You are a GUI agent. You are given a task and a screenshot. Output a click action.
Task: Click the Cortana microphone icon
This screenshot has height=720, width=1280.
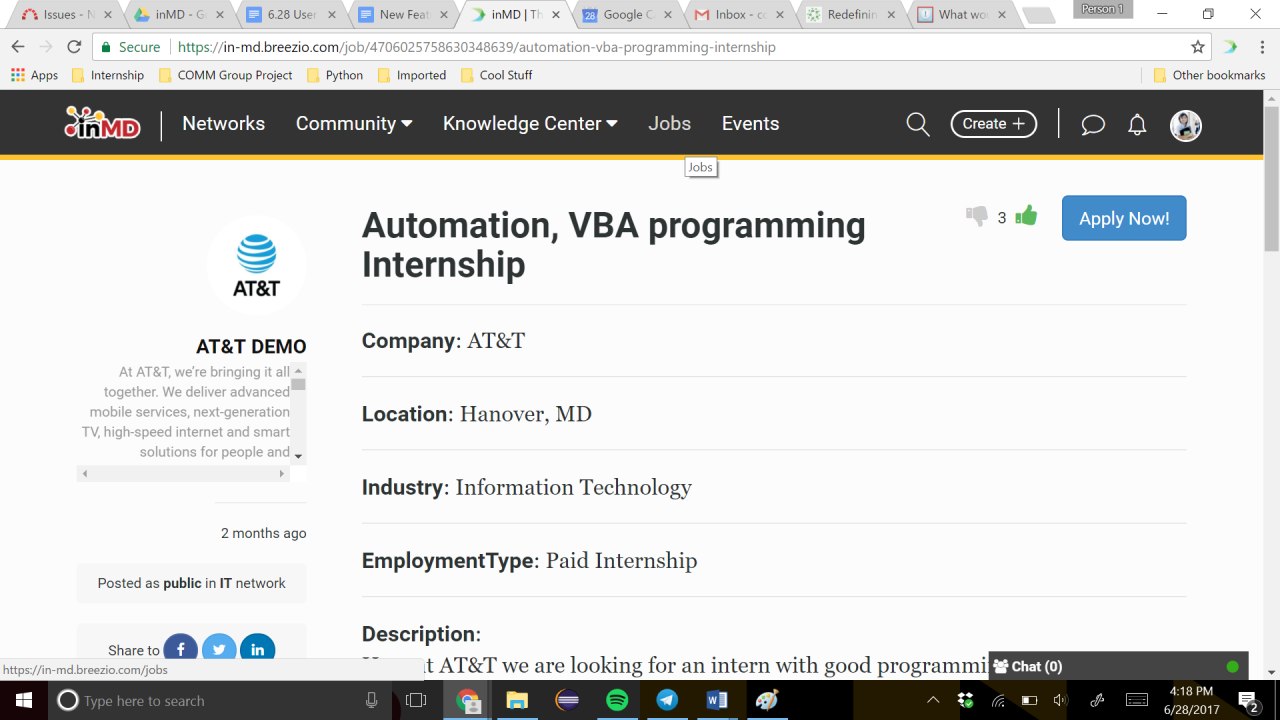pyautogui.click(x=372, y=700)
